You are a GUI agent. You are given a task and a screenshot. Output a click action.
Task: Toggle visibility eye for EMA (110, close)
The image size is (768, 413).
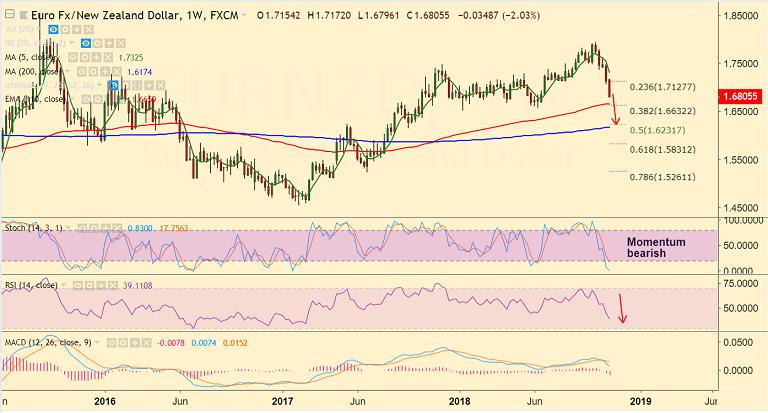pyautogui.click(x=86, y=99)
